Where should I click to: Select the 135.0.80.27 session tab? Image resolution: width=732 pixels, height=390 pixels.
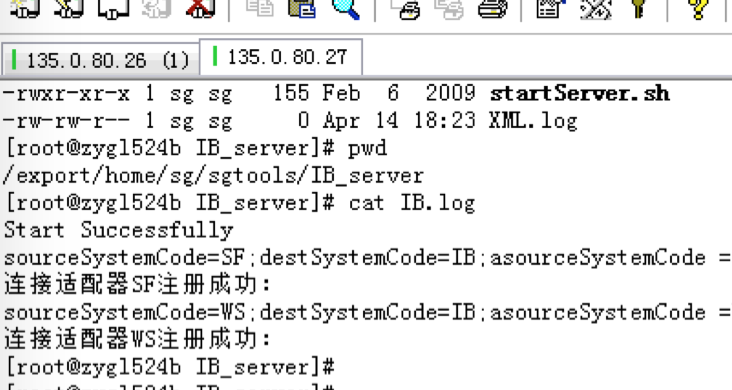[281, 57]
